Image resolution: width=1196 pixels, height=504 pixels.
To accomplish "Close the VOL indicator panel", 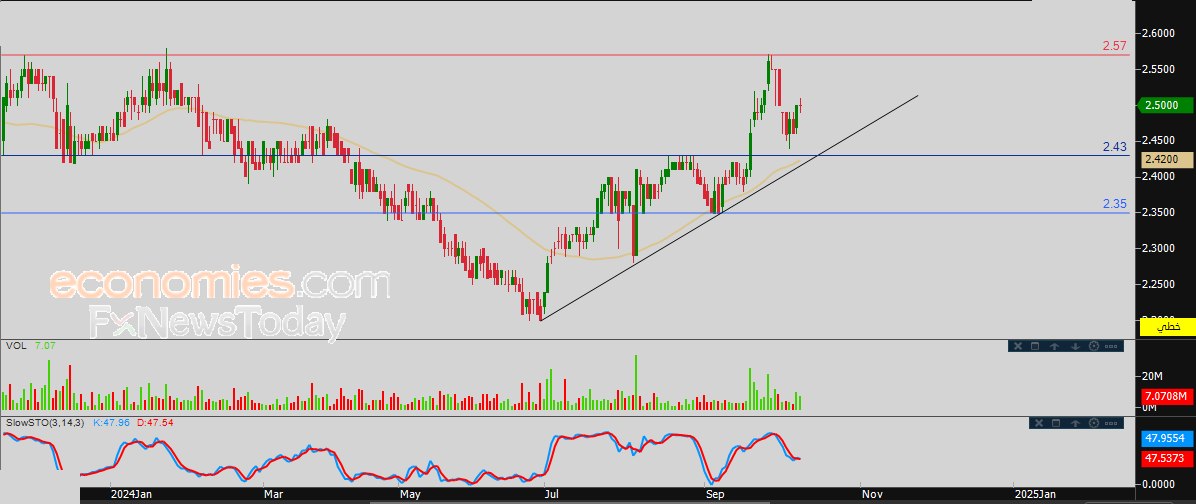I will (x=1018, y=346).
